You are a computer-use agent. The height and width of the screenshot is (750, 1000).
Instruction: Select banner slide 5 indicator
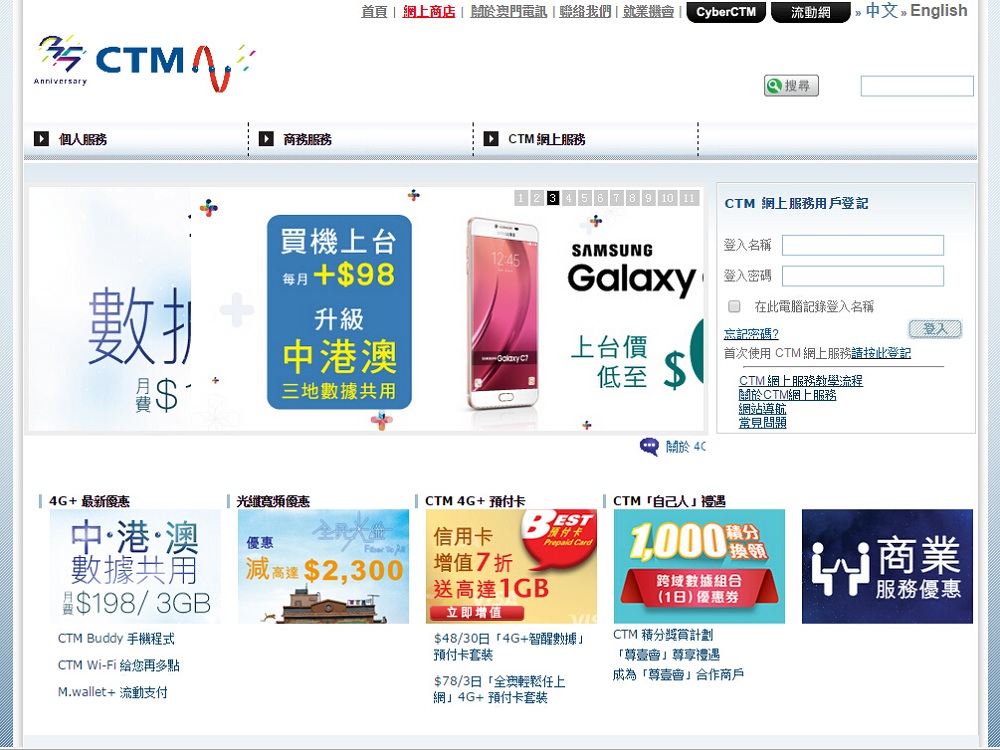(584, 198)
